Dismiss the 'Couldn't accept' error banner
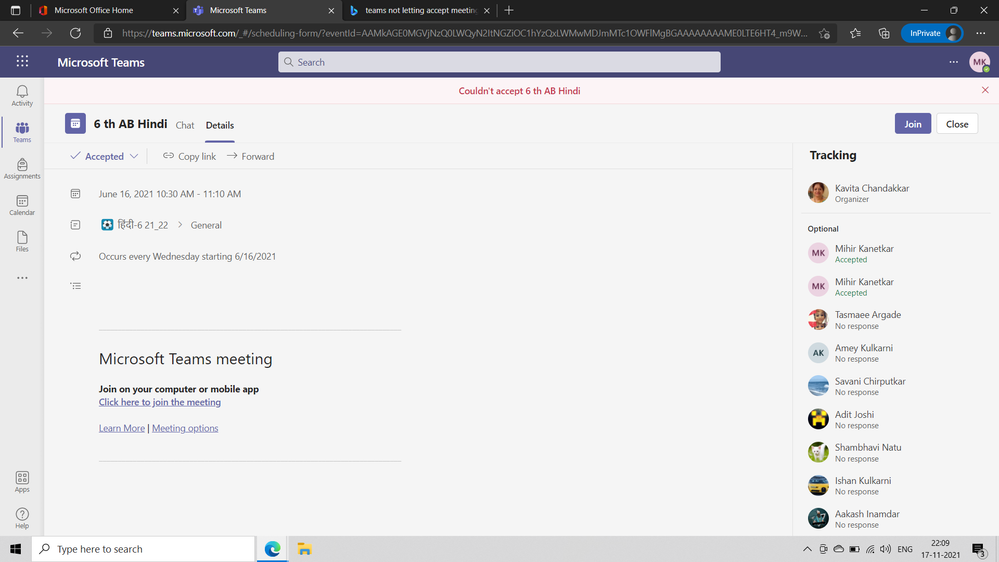999x562 pixels. (985, 90)
